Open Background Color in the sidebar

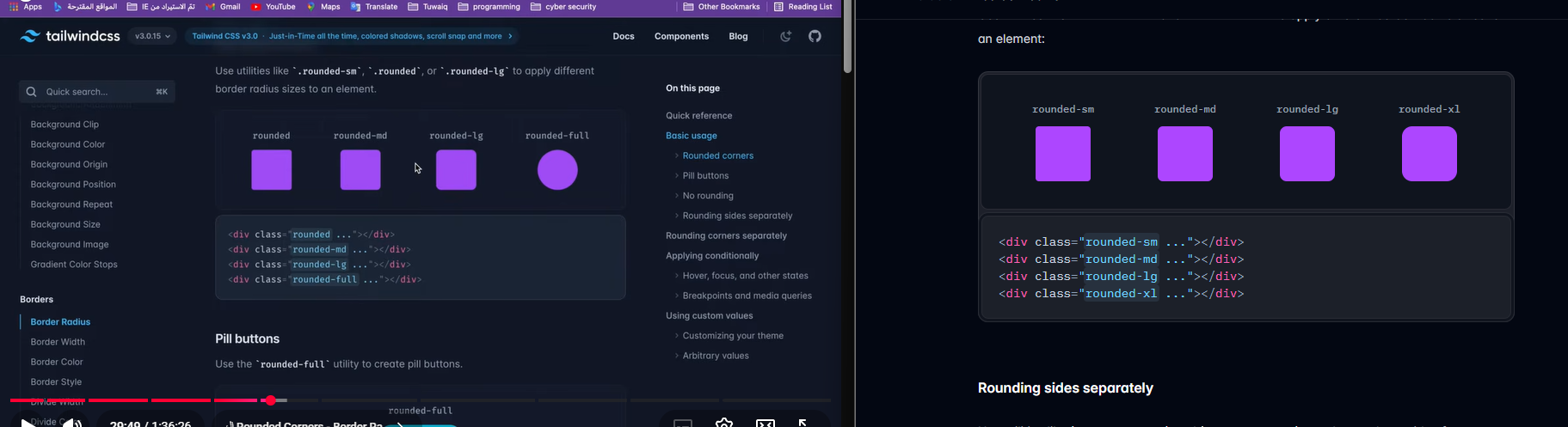pos(68,144)
